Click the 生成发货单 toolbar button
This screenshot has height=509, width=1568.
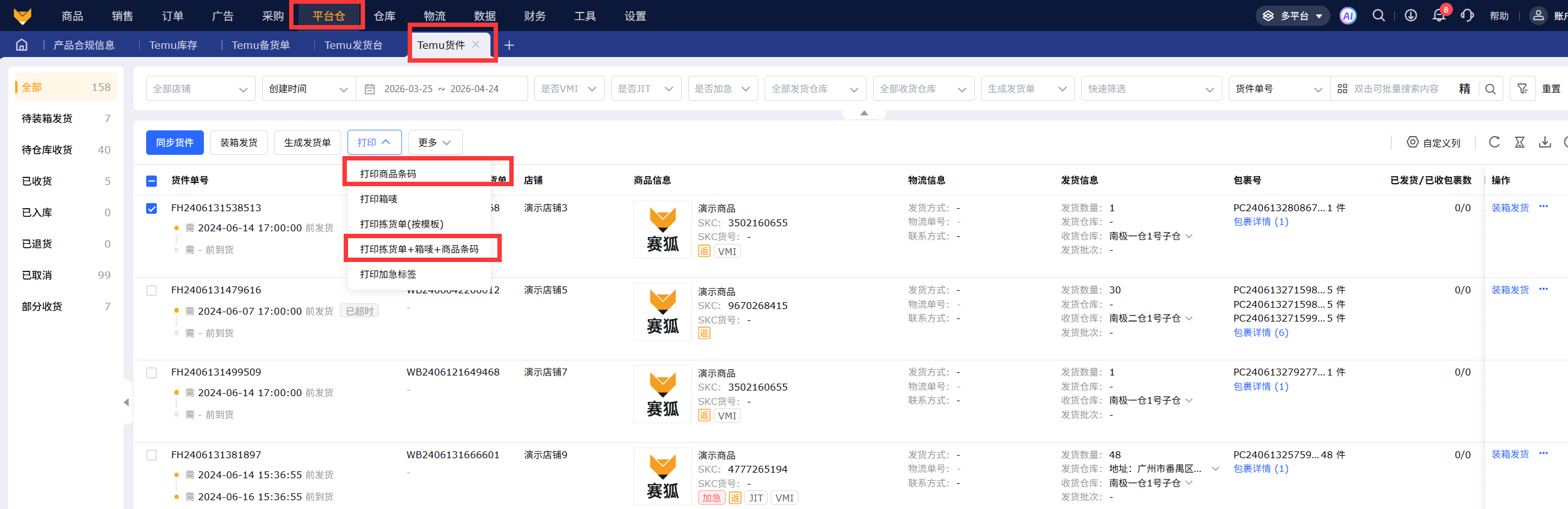tap(307, 142)
